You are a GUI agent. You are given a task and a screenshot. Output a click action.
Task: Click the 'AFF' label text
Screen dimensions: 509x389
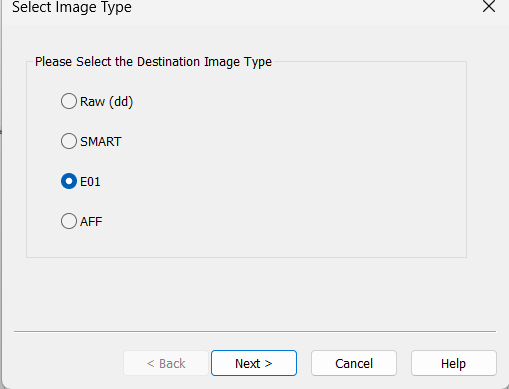pos(91,222)
